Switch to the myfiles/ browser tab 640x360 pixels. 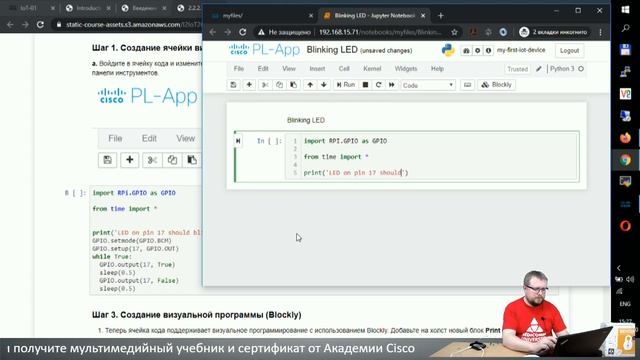click(260, 16)
